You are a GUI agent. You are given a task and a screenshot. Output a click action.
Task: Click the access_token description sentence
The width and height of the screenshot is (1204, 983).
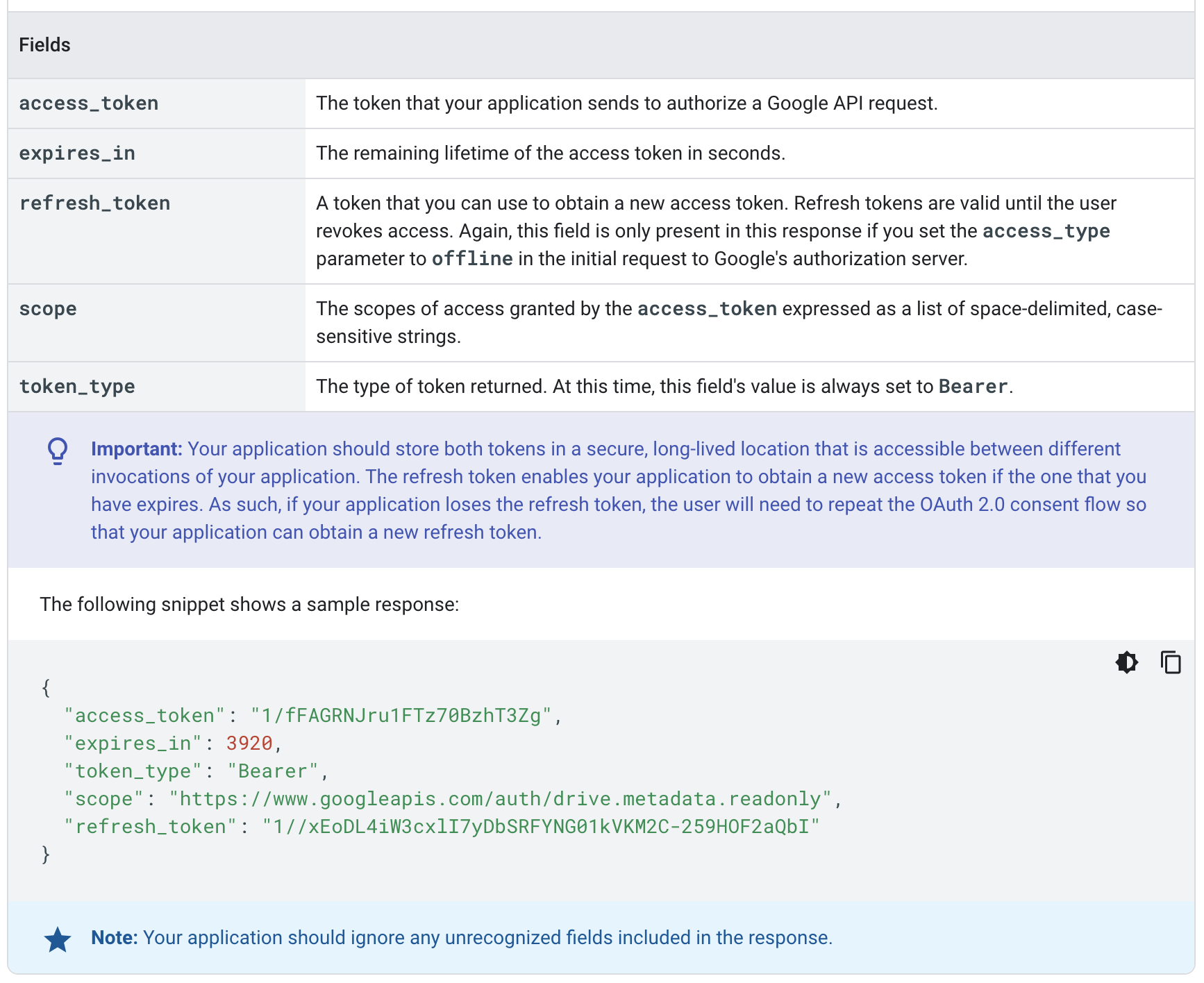[627, 103]
